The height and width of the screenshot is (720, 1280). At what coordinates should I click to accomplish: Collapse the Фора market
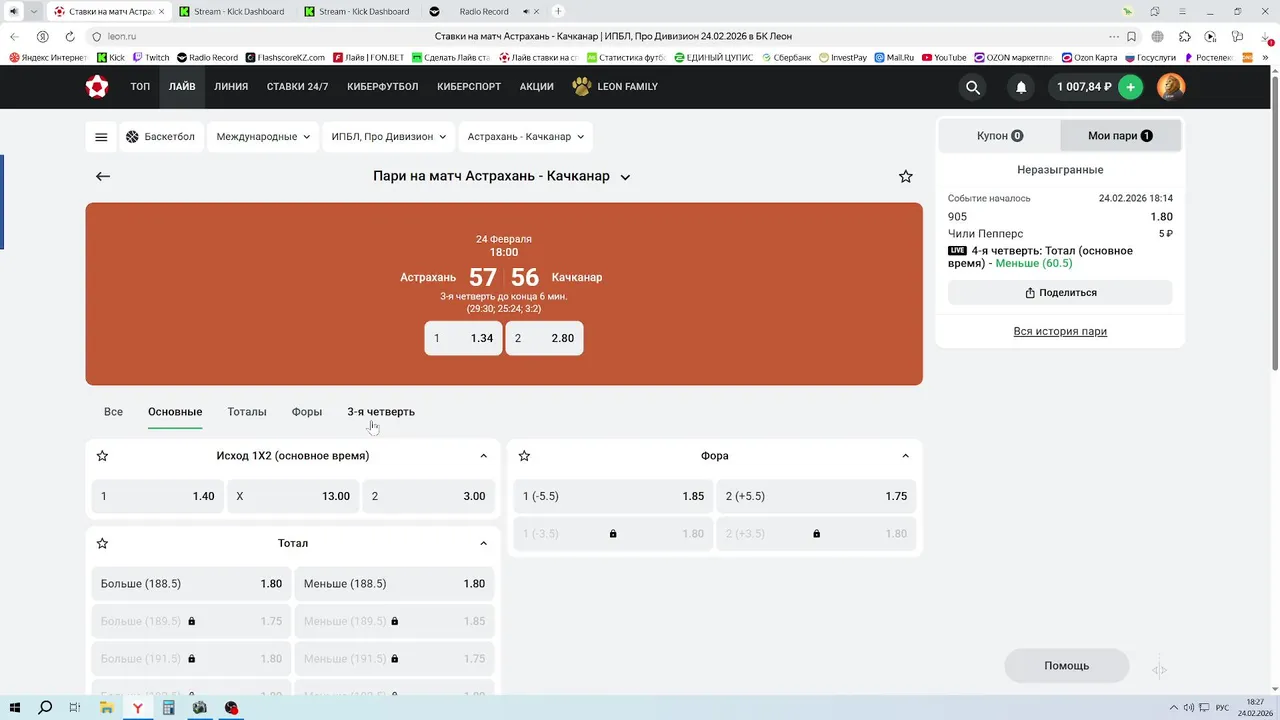(x=905, y=456)
